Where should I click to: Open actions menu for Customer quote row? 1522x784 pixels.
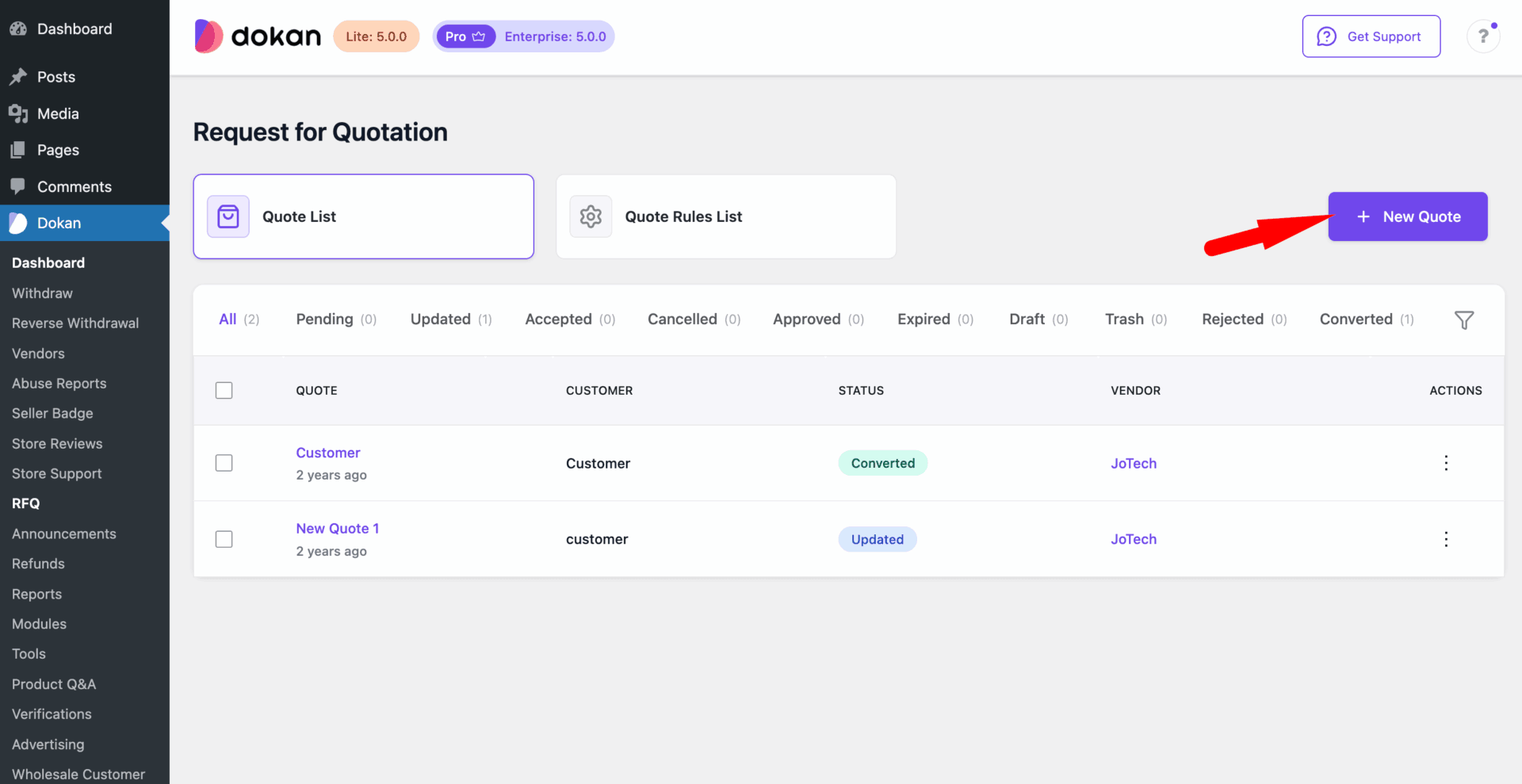[x=1446, y=463]
